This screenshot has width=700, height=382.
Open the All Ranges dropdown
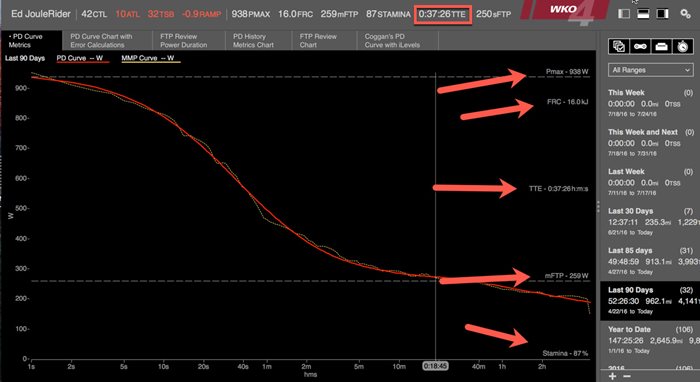click(x=650, y=70)
